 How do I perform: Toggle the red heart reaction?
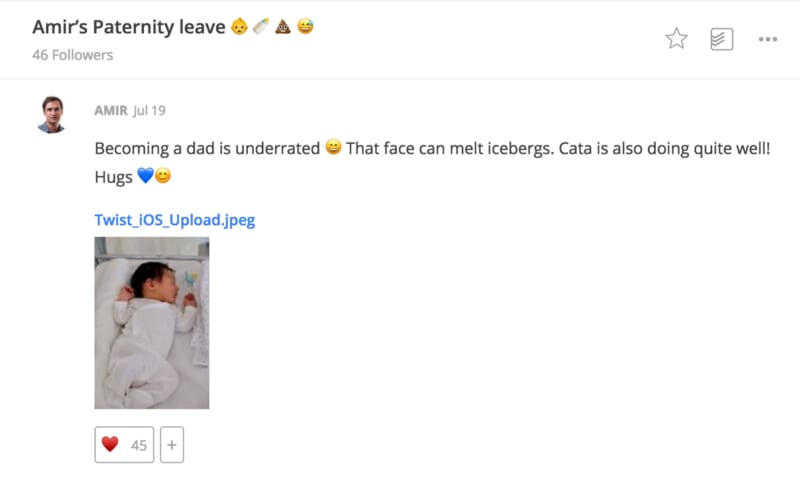[x=110, y=445]
